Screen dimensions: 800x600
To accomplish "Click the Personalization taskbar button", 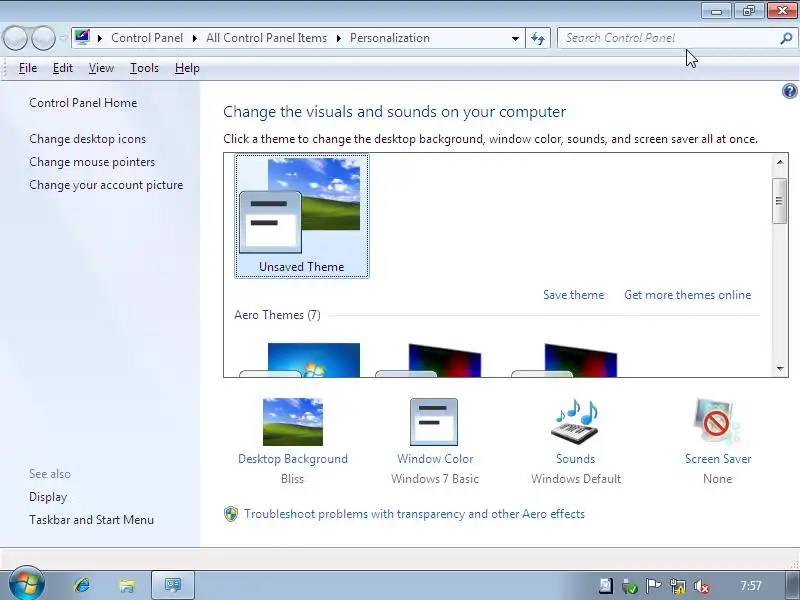I will pyautogui.click(x=173, y=585).
